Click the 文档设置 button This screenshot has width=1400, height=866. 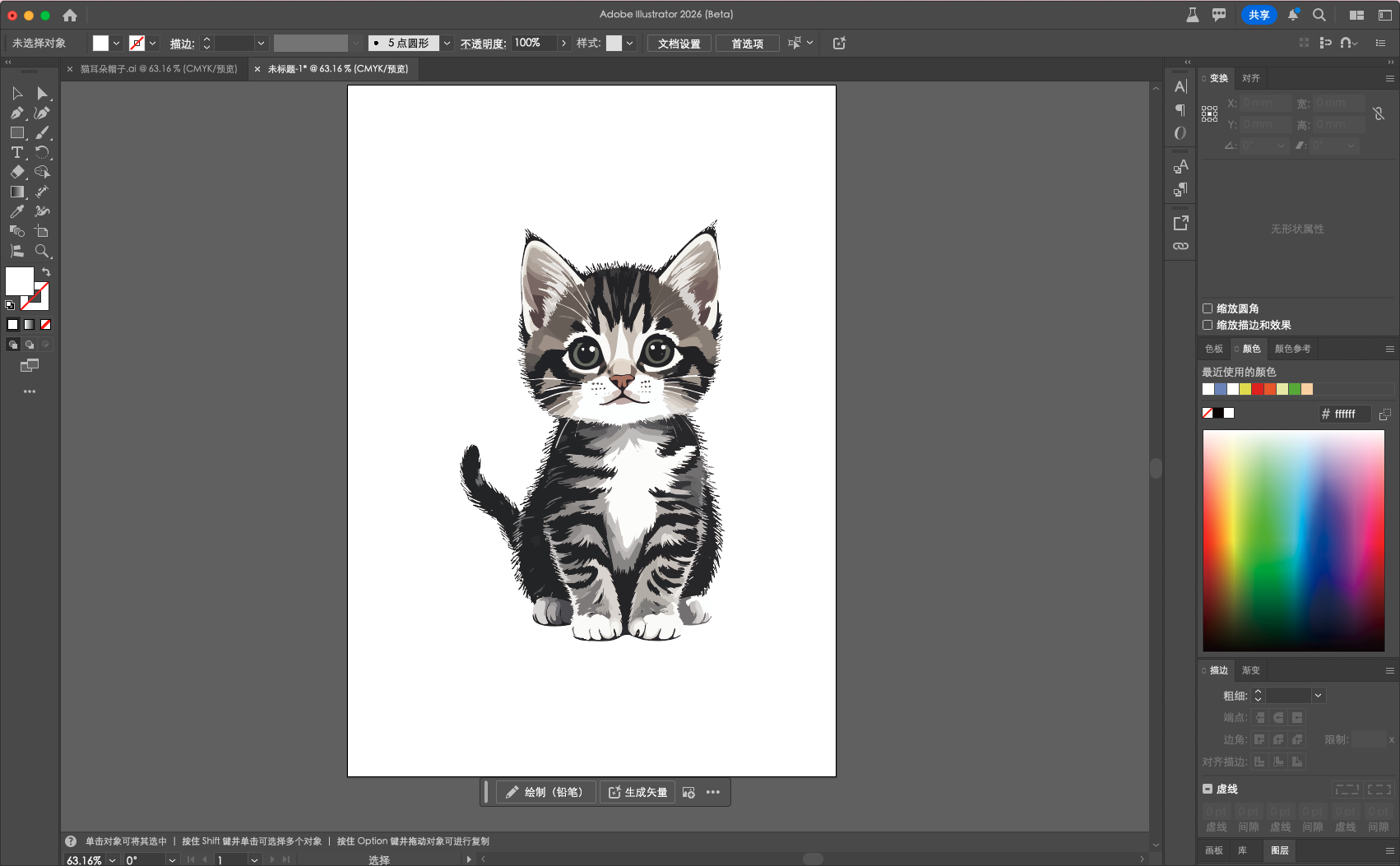tap(679, 44)
